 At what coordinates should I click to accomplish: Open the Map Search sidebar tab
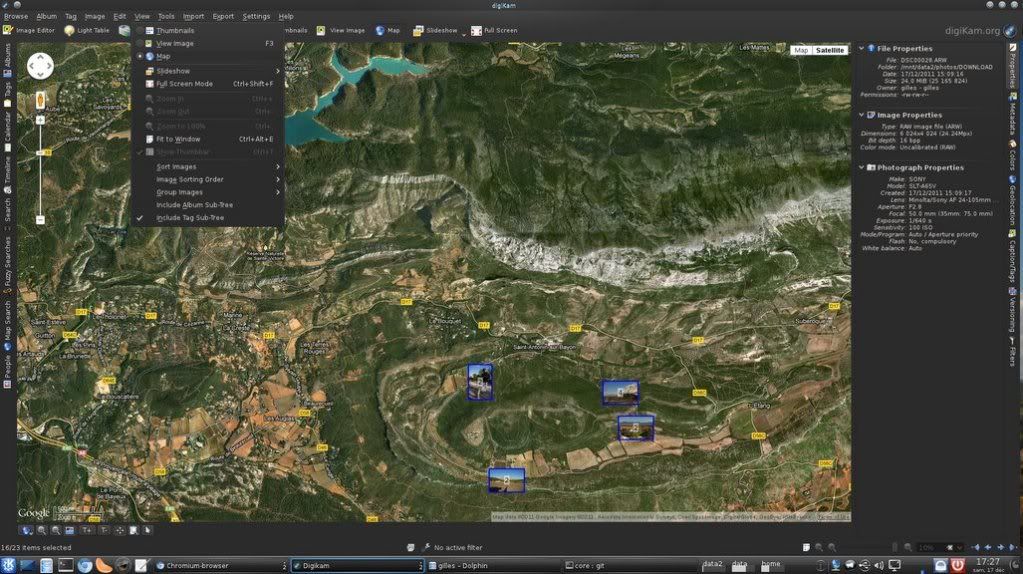(x=7, y=325)
